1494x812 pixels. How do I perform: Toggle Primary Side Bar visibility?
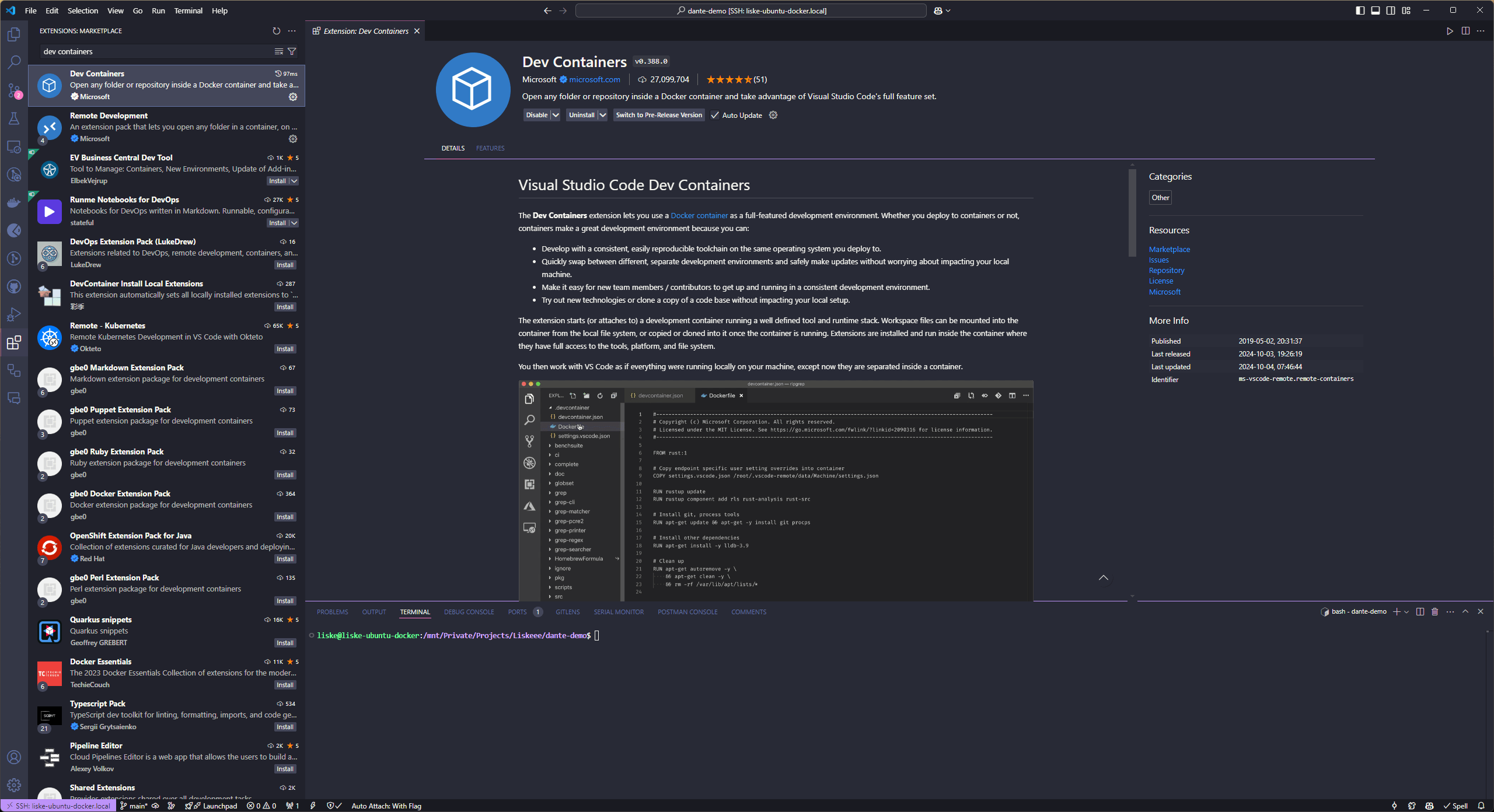coord(1360,10)
